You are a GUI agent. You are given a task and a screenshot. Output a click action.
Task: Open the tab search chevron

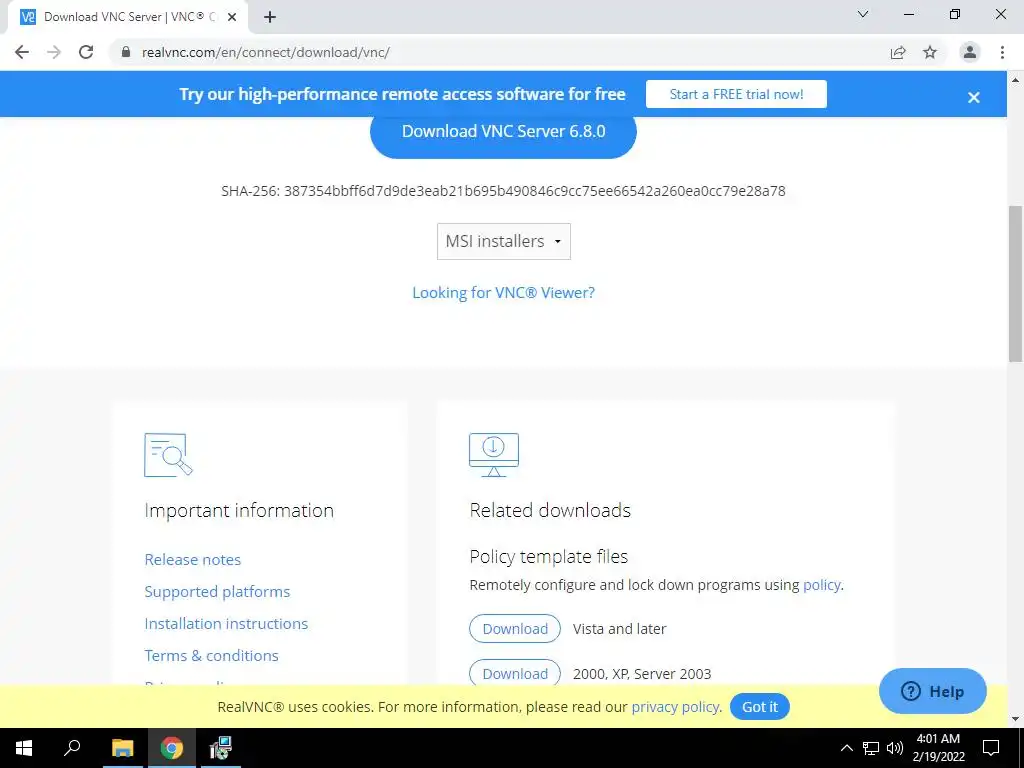[x=863, y=14]
